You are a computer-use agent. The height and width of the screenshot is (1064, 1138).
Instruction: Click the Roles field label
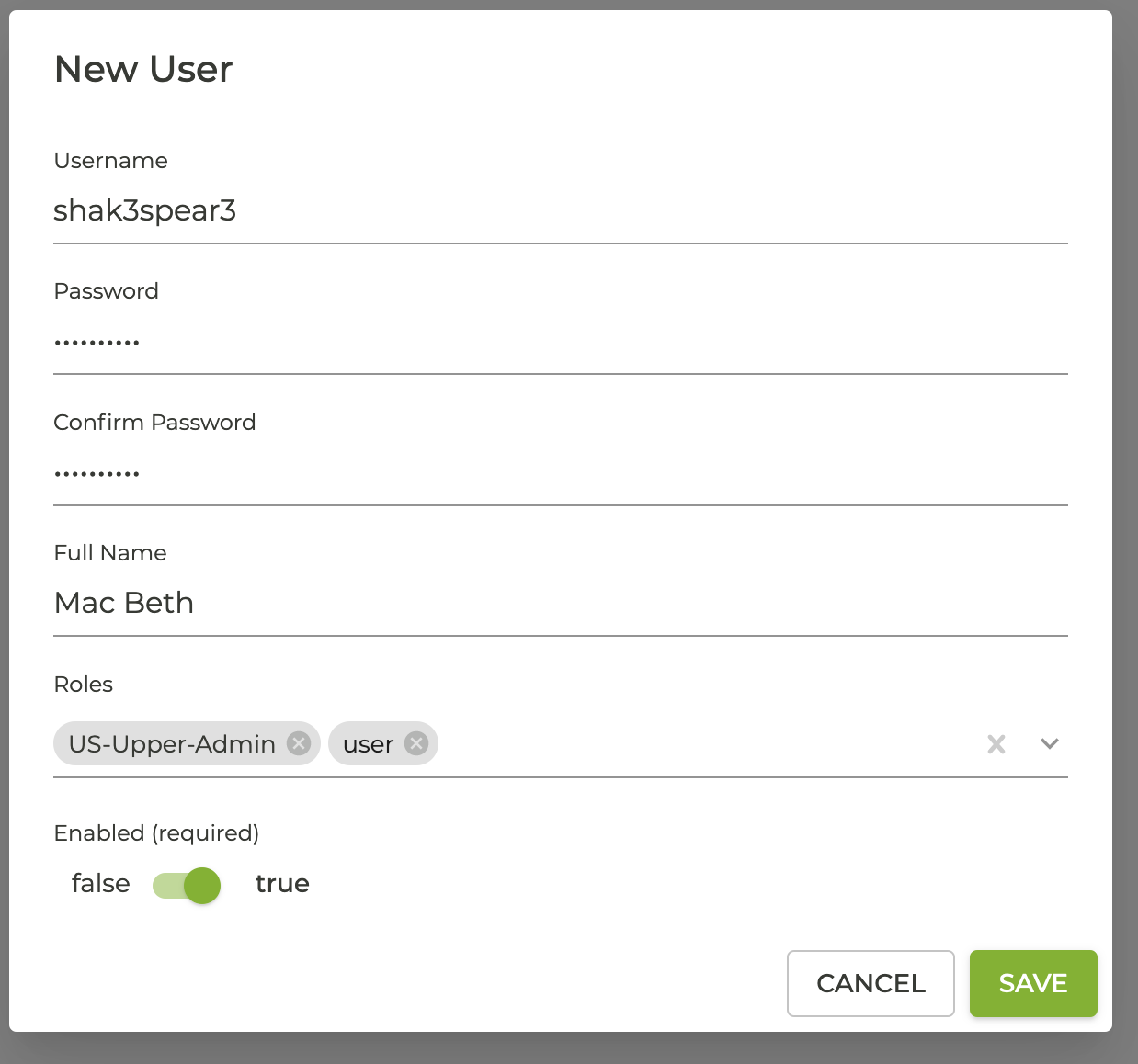click(x=84, y=685)
